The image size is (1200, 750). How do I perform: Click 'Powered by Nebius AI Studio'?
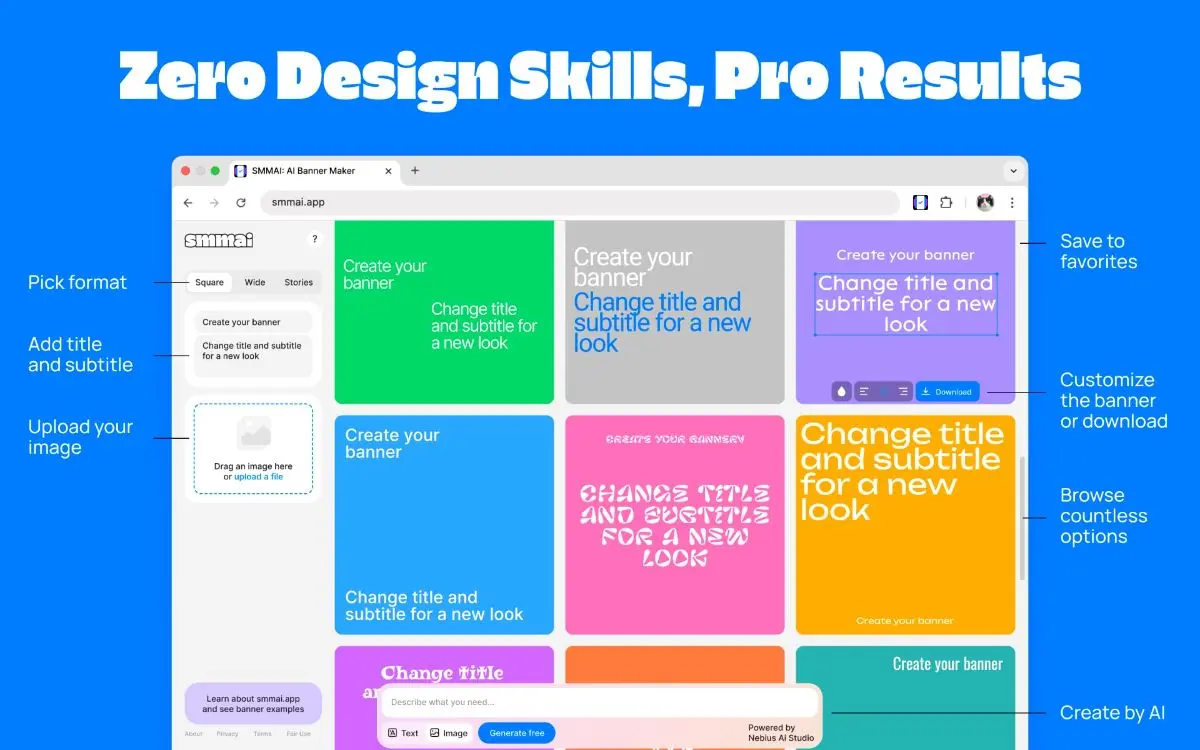[781, 733]
